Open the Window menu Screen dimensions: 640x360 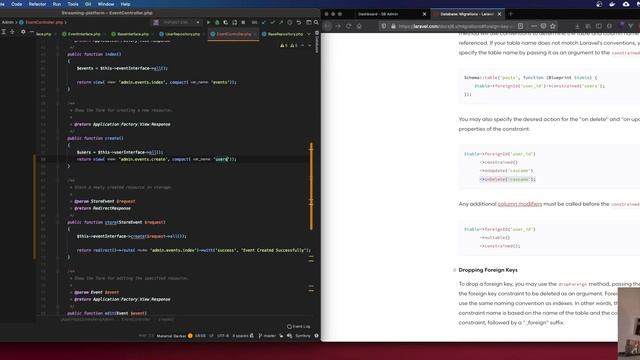[x=106, y=4]
